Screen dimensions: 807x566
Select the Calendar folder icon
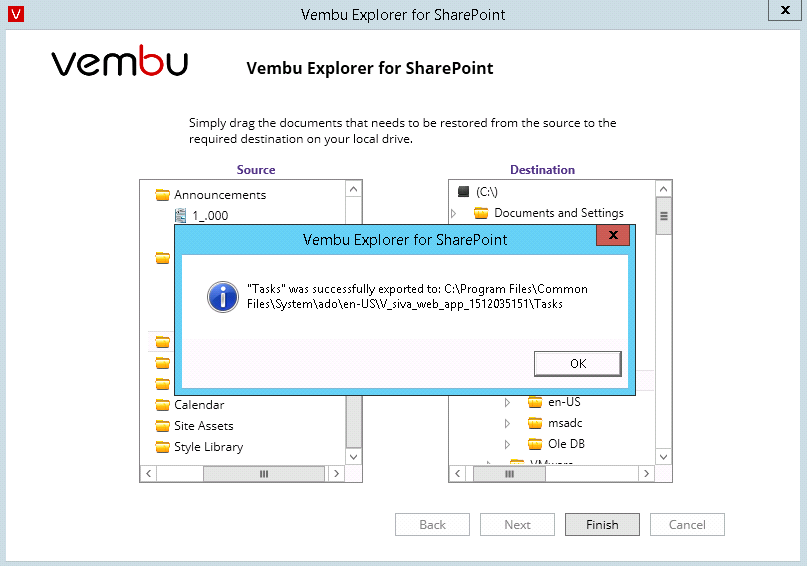pyautogui.click(x=163, y=405)
